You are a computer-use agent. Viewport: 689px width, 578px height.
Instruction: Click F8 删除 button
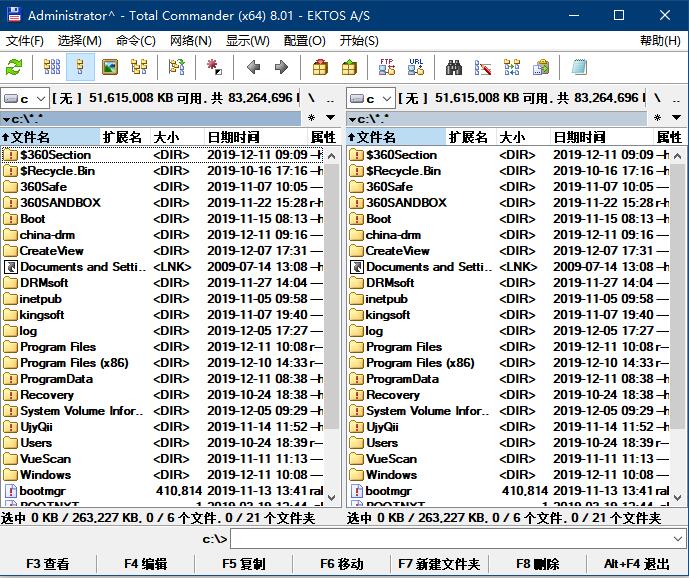click(x=537, y=564)
